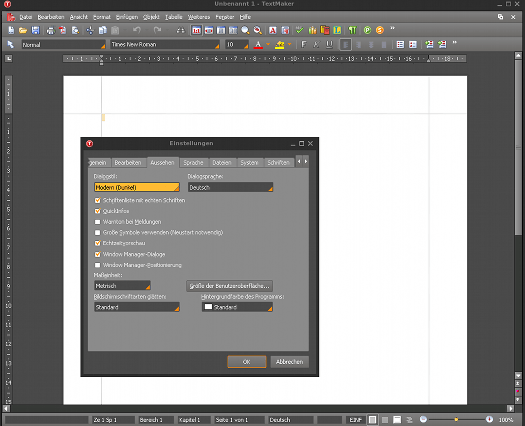Click the red A text frame icon
Image resolution: width=525 pixels, height=426 pixels.
pyautogui.click(x=273, y=30)
